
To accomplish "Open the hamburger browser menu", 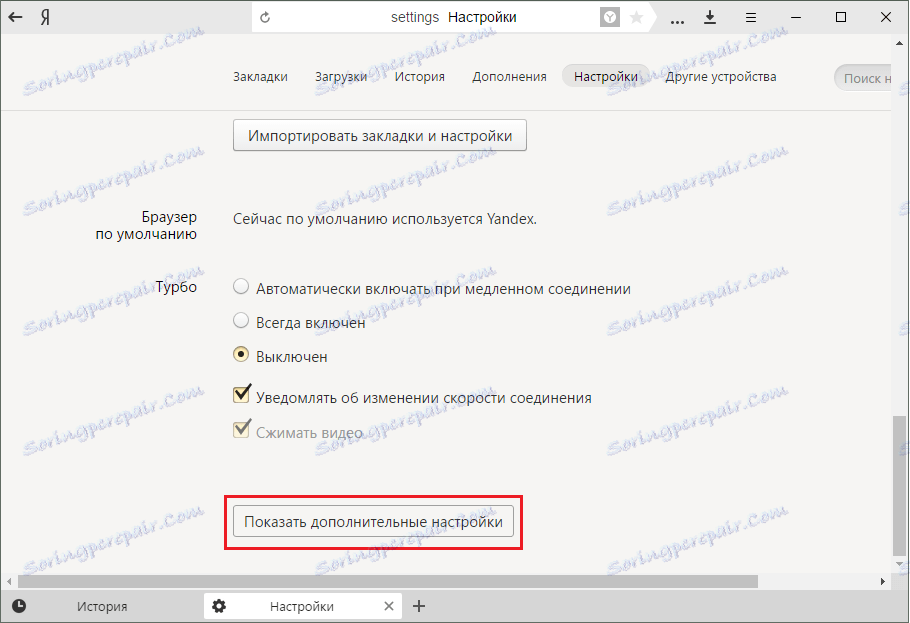I will [x=749, y=17].
